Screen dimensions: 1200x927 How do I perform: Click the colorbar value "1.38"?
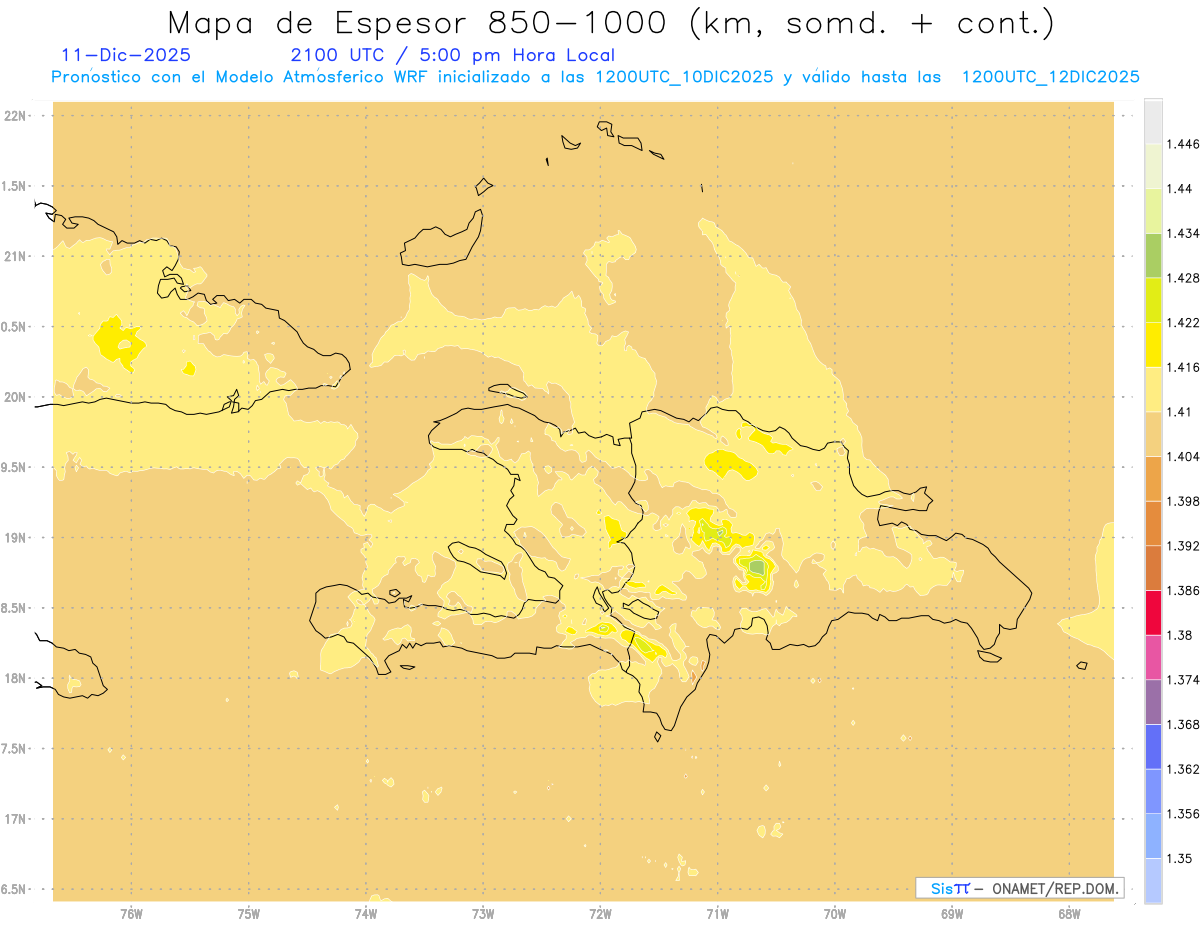[1180, 635]
